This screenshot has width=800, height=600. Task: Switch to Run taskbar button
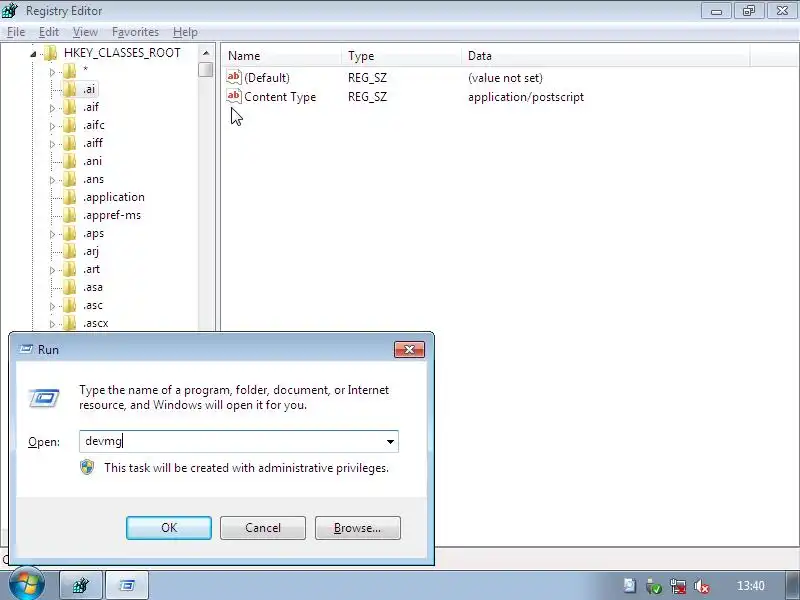point(127,585)
